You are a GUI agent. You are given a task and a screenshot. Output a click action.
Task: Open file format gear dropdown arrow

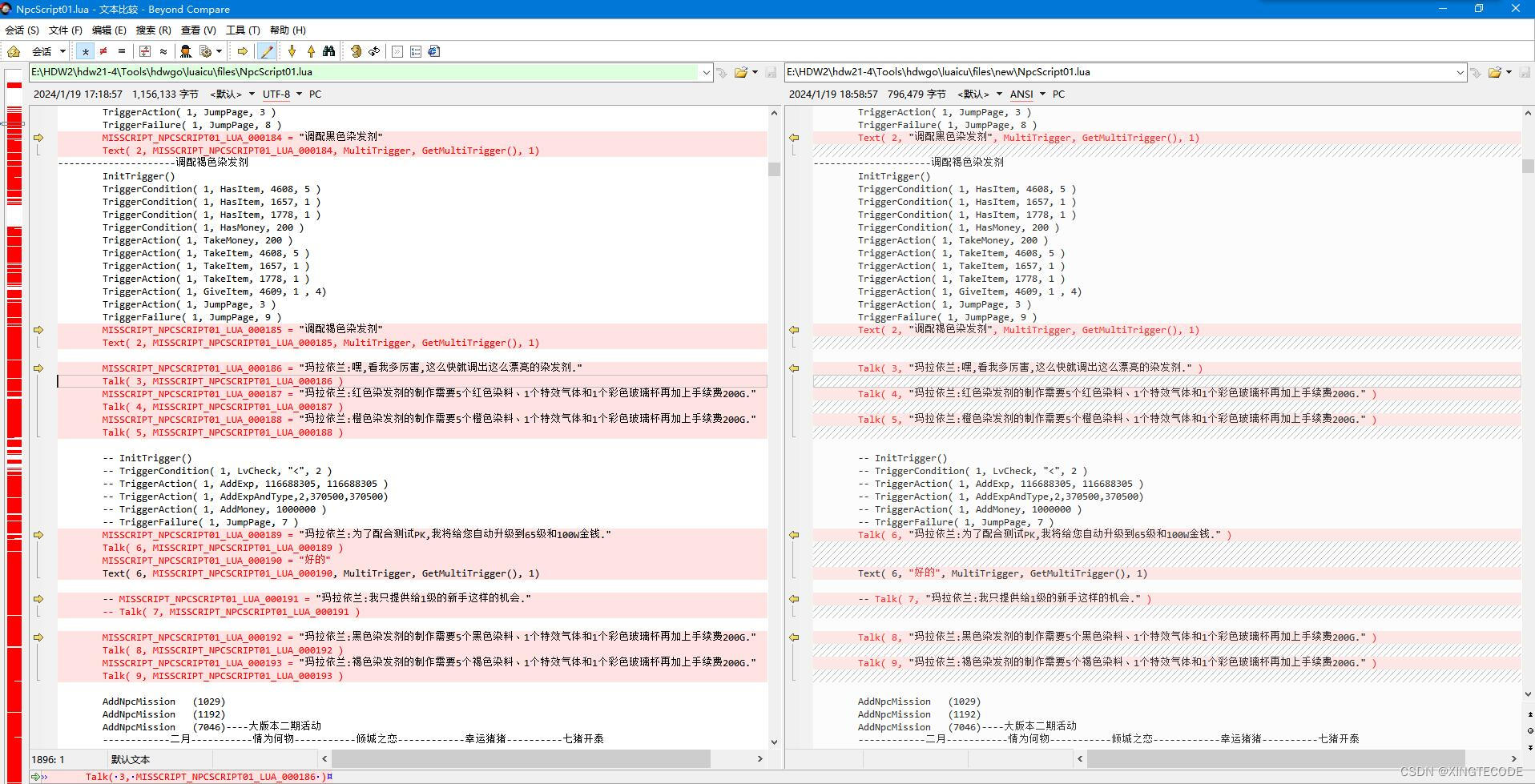(x=219, y=51)
